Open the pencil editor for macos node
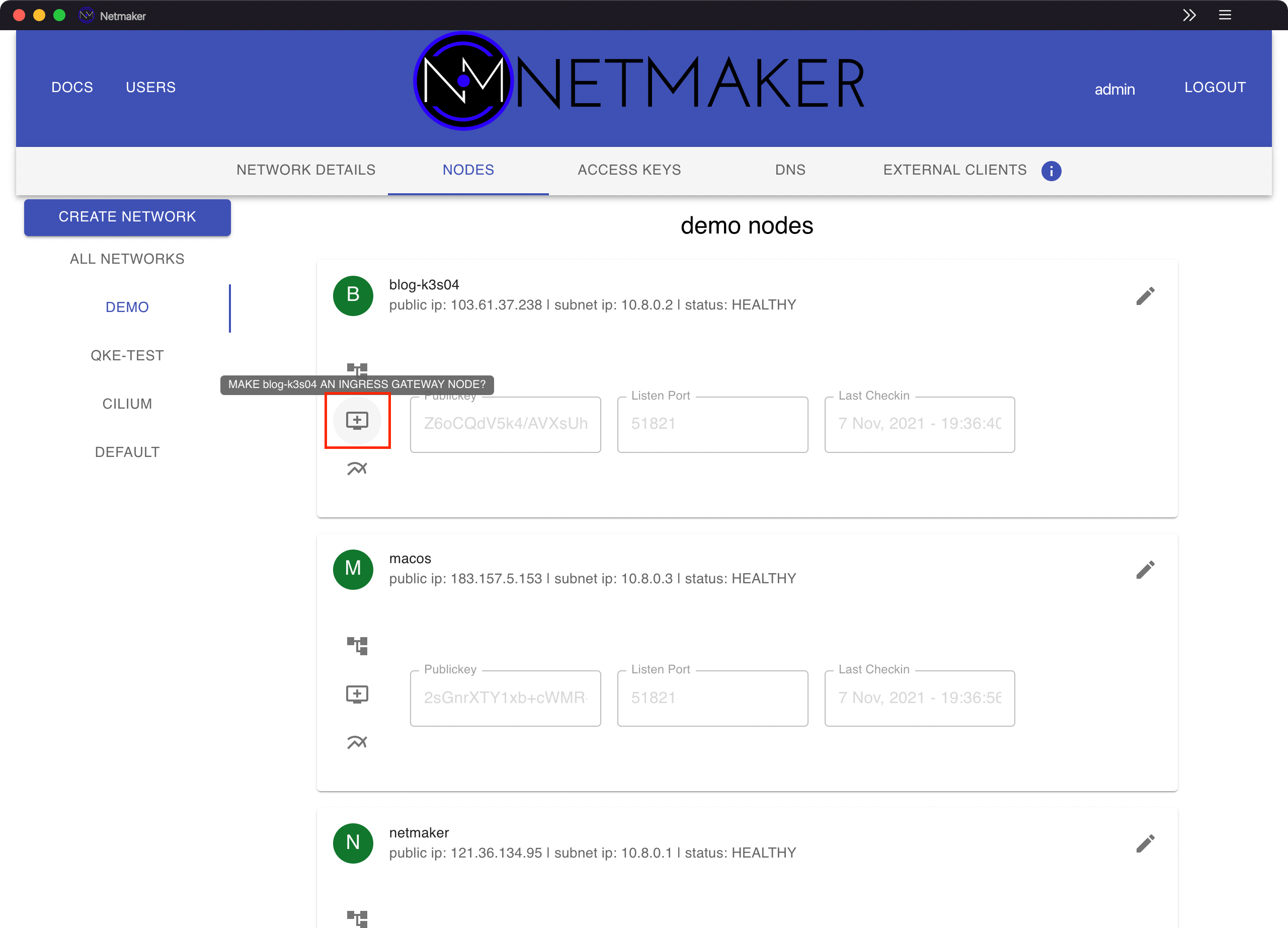 1146,570
